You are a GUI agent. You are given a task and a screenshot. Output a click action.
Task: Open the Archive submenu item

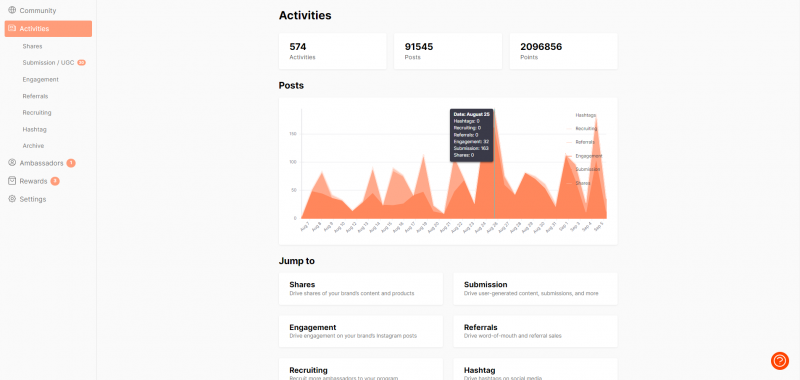[33, 146]
